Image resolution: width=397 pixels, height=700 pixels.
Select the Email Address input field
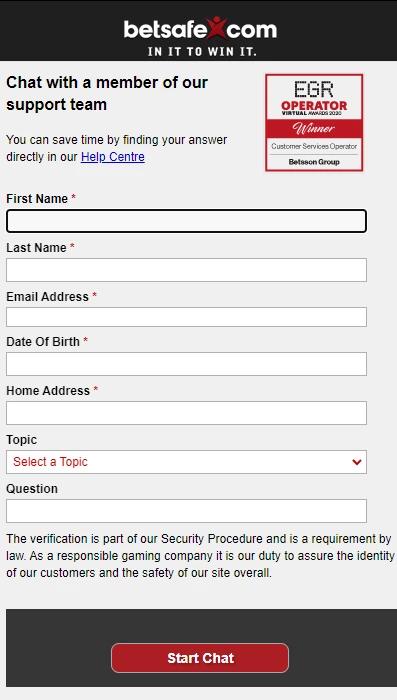[x=186, y=317]
